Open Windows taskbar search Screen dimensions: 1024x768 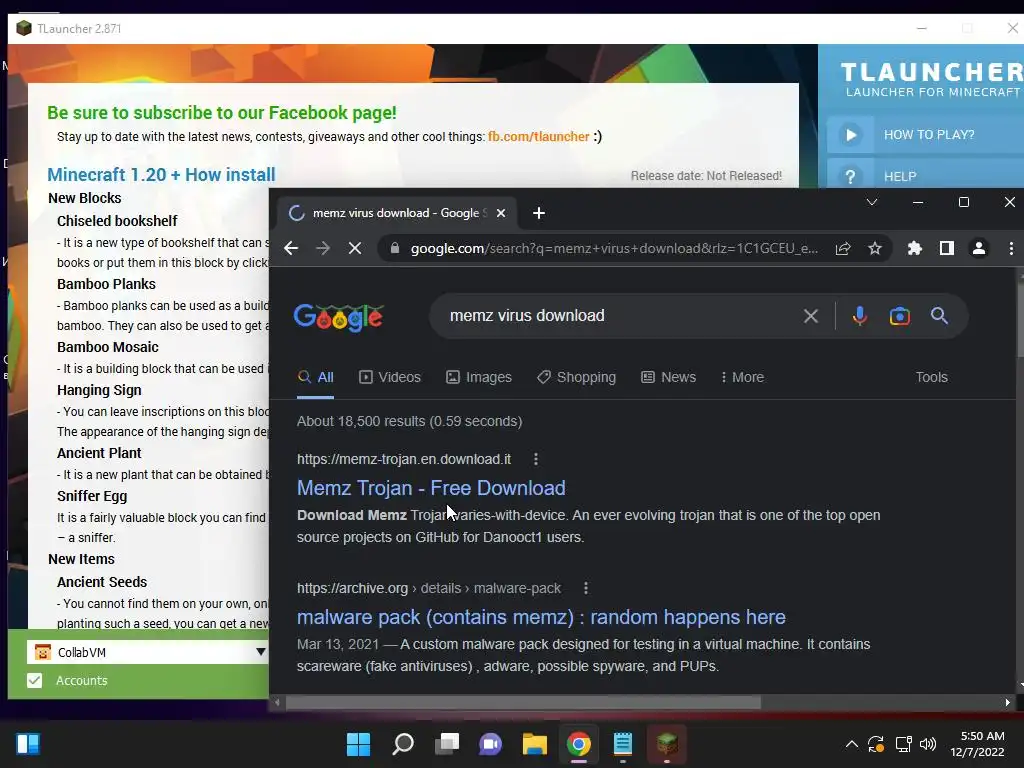tap(403, 744)
